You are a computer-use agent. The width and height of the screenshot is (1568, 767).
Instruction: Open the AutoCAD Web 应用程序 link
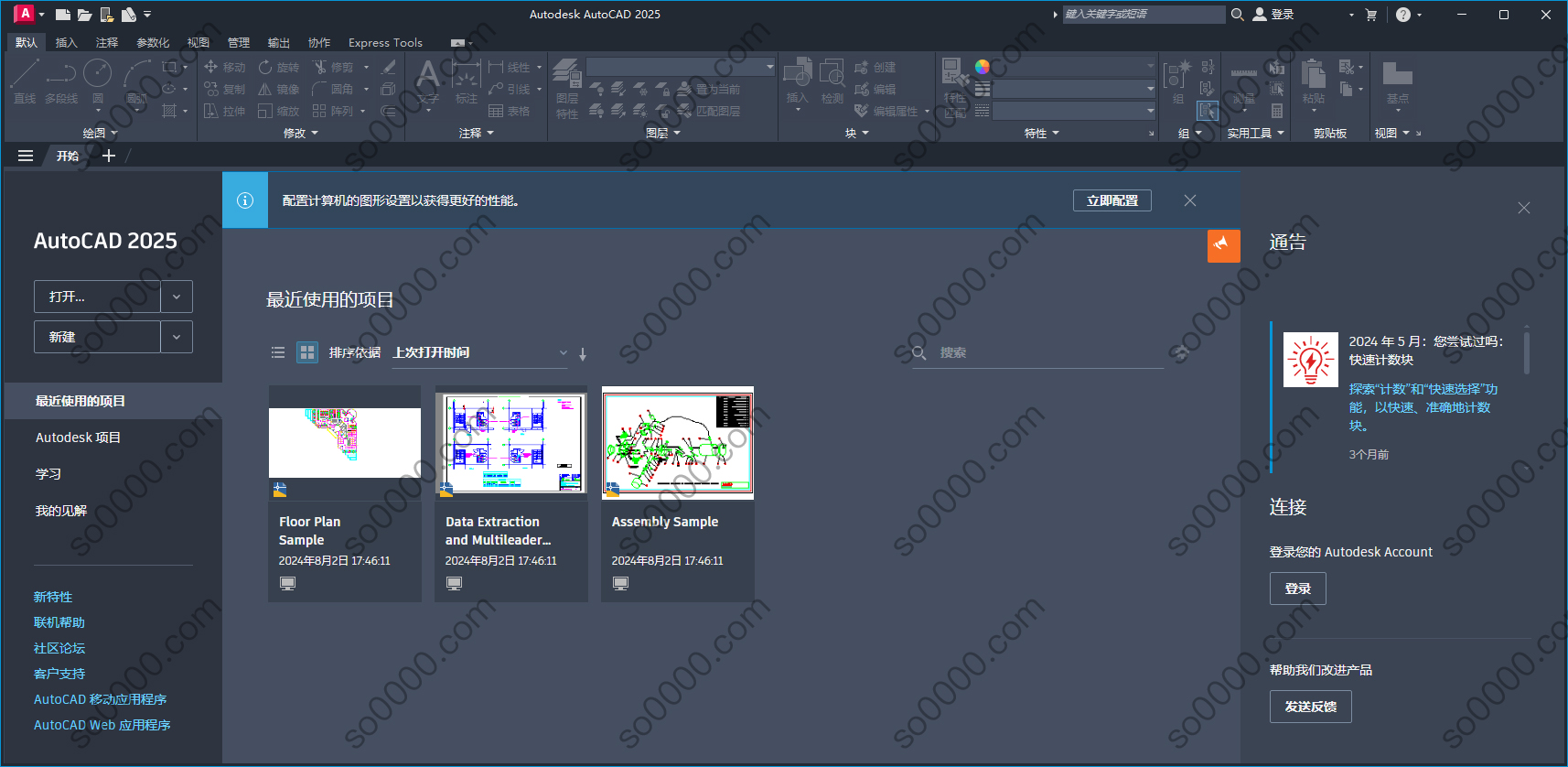[102, 725]
